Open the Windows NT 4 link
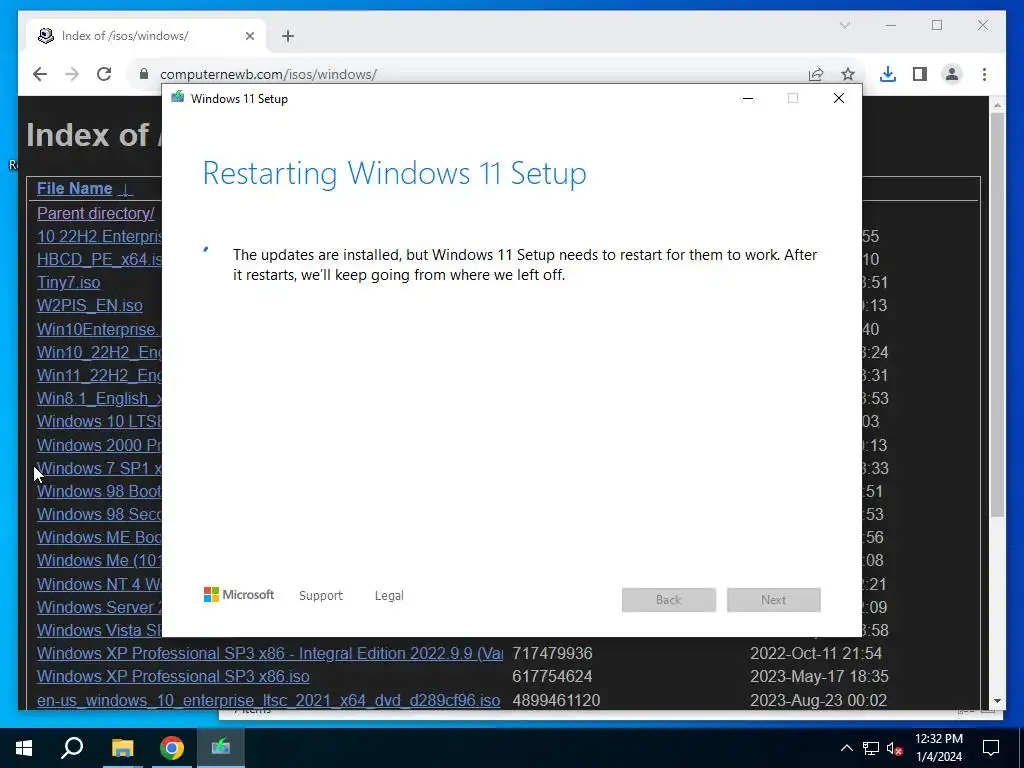The width and height of the screenshot is (1024, 768). coord(99,584)
